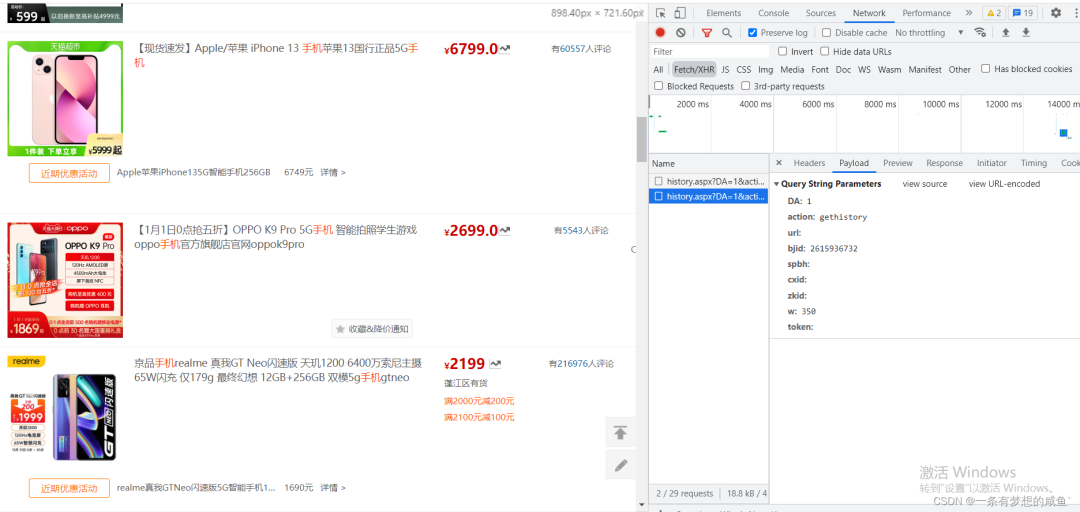Open the Timing tab

pyautogui.click(x=1033, y=163)
